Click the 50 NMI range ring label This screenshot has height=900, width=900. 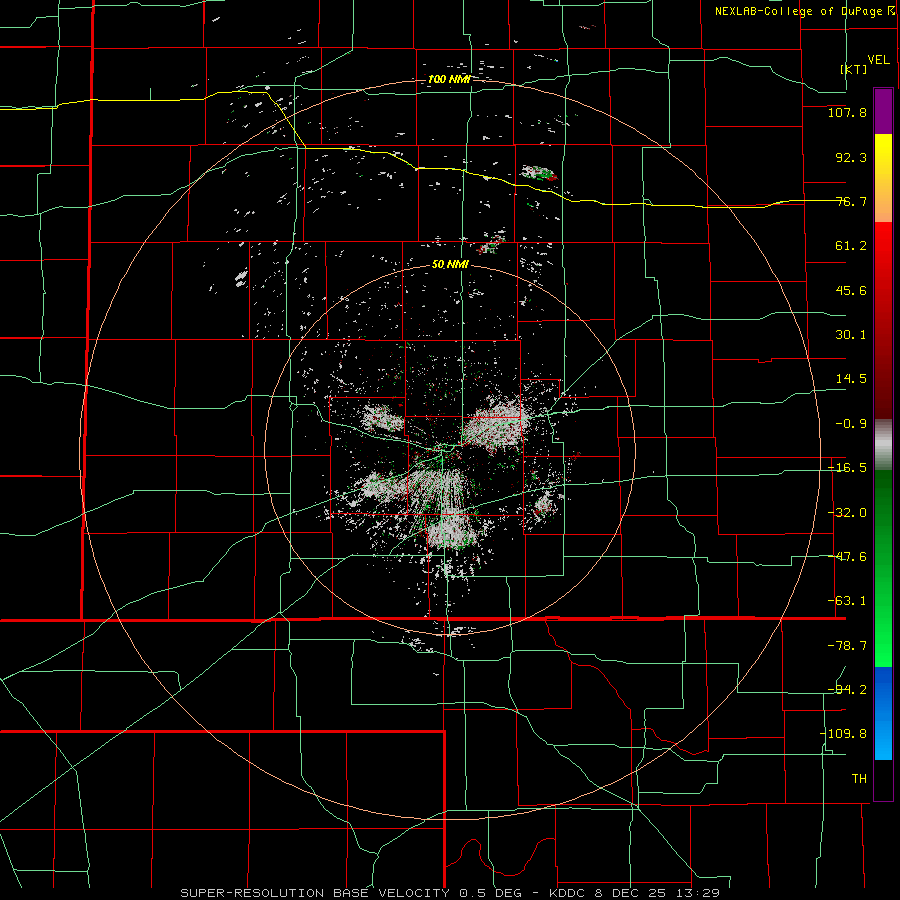[x=451, y=265]
